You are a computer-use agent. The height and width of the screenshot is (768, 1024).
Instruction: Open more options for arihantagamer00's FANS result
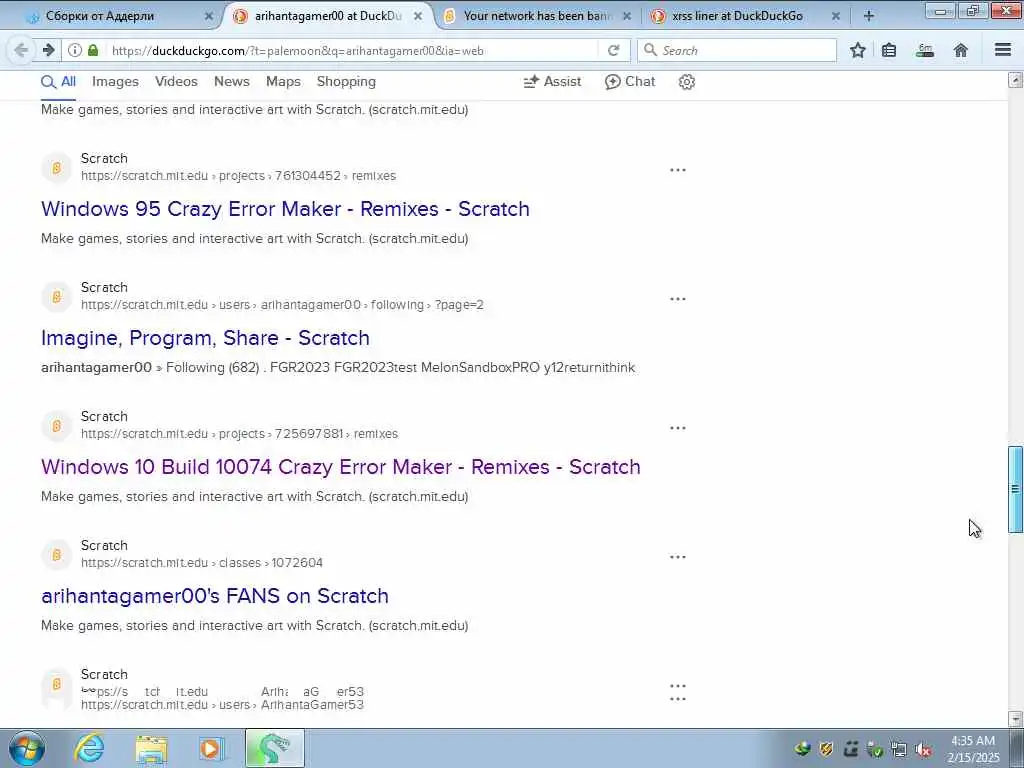(678, 557)
